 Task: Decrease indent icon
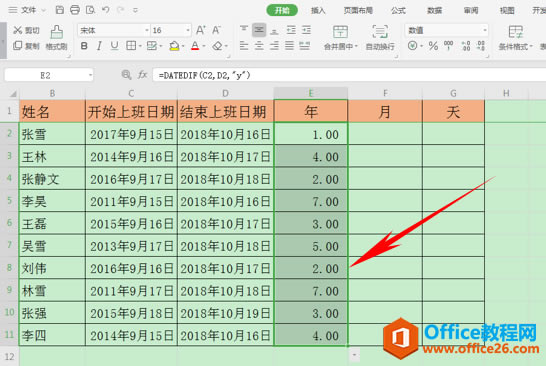pyautogui.click(x=291, y=30)
